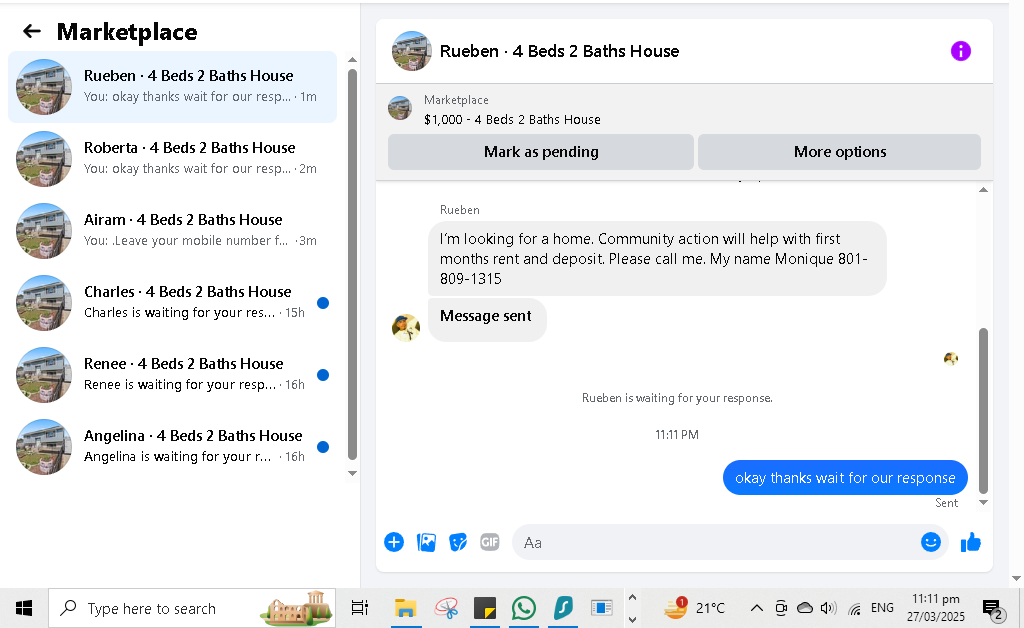Open Sticky Notes taskbar app
Screen dimensions: 1024x628
(x=485, y=608)
